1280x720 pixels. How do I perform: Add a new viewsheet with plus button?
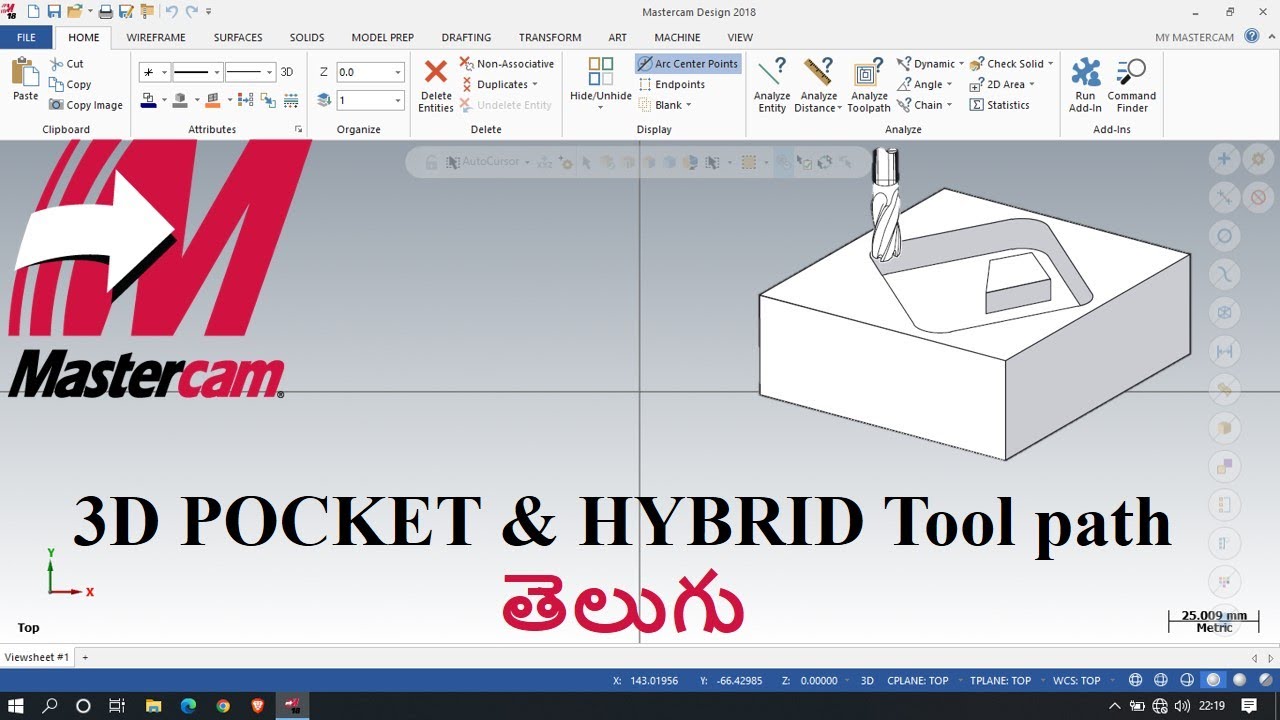coord(85,657)
